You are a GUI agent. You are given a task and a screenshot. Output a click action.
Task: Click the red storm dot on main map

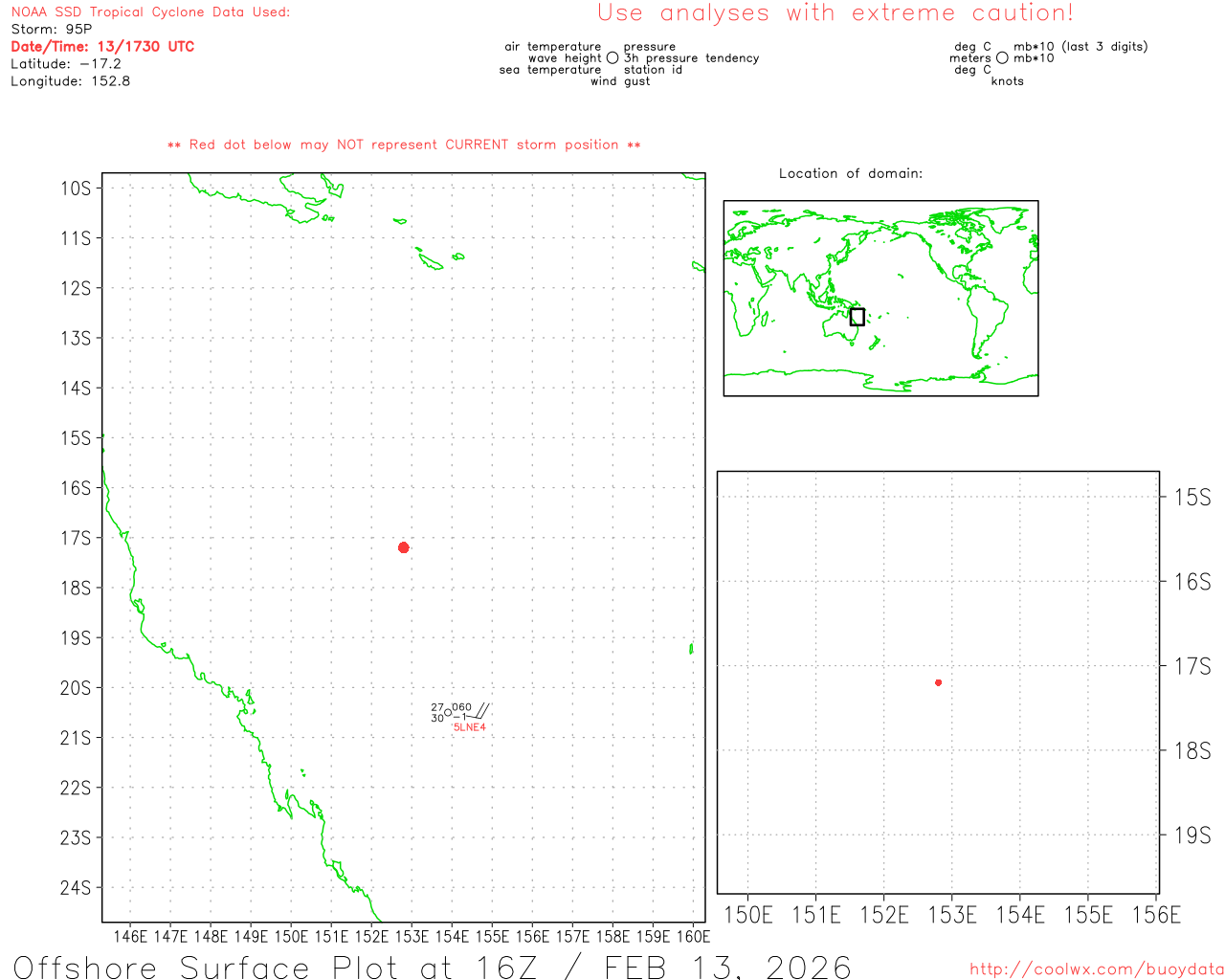pyautogui.click(x=404, y=547)
